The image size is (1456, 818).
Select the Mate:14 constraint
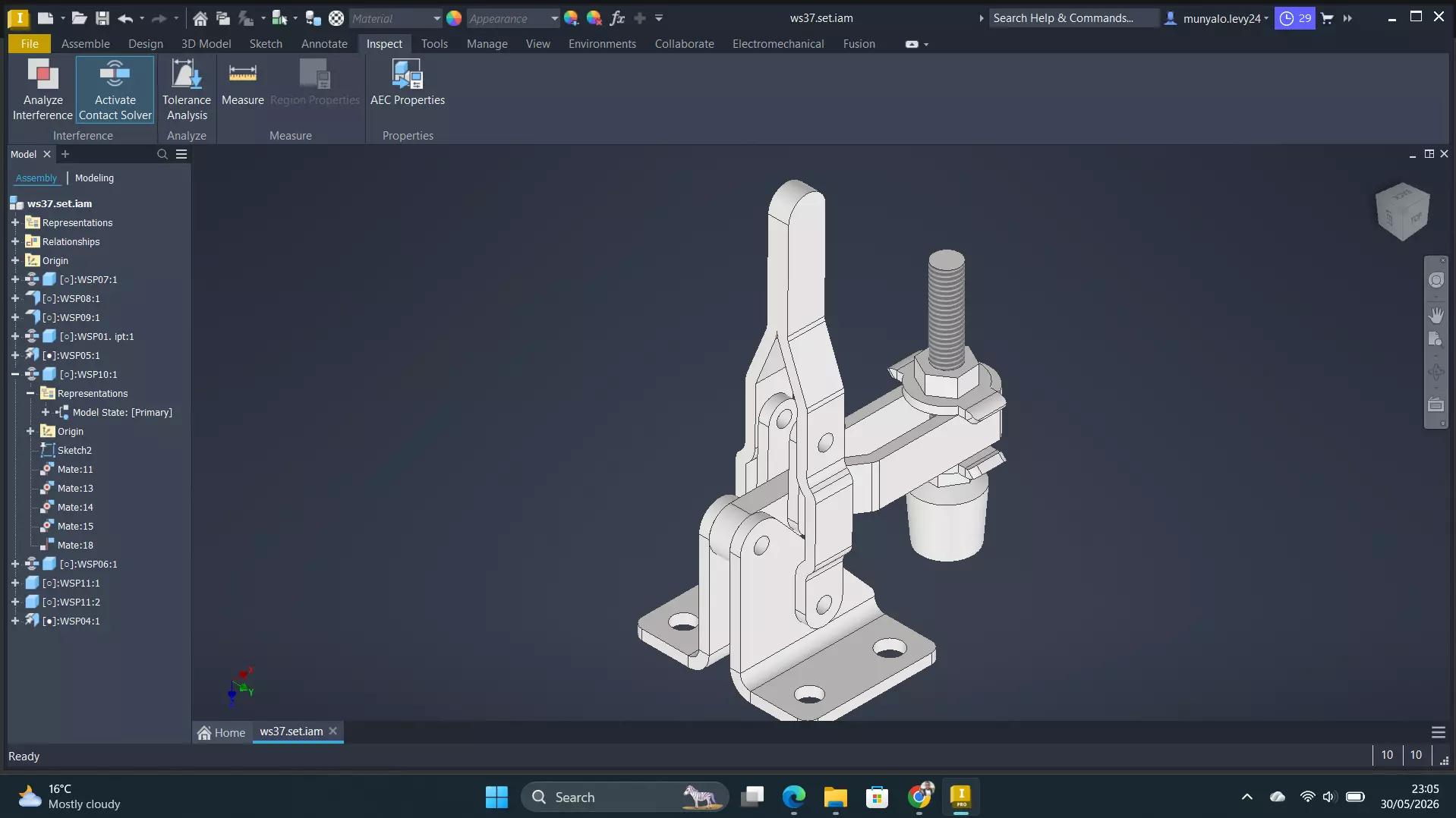75,507
